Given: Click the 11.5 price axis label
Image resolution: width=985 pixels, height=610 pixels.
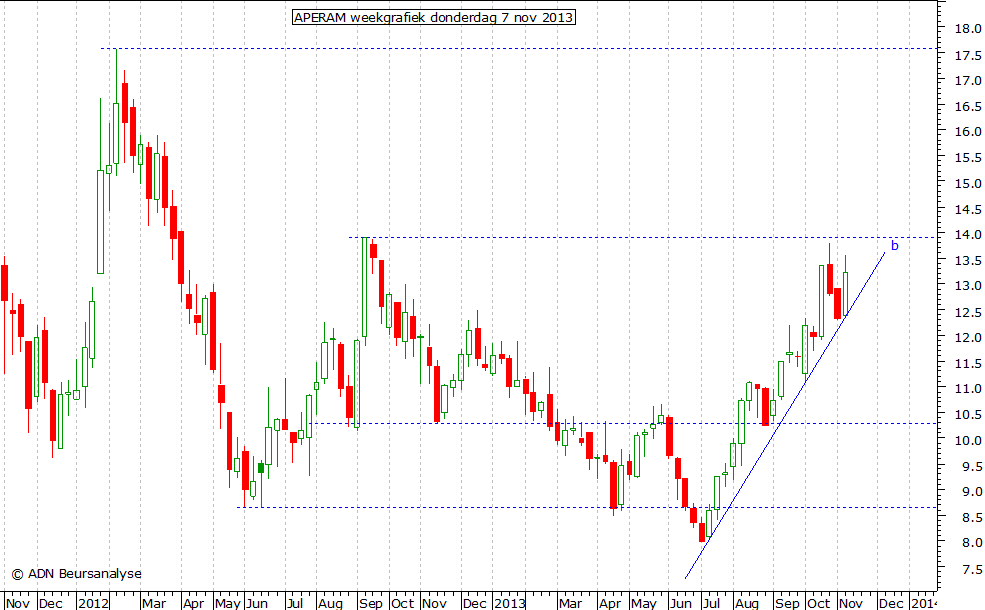Looking at the screenshot, I should tap(968, 363).
